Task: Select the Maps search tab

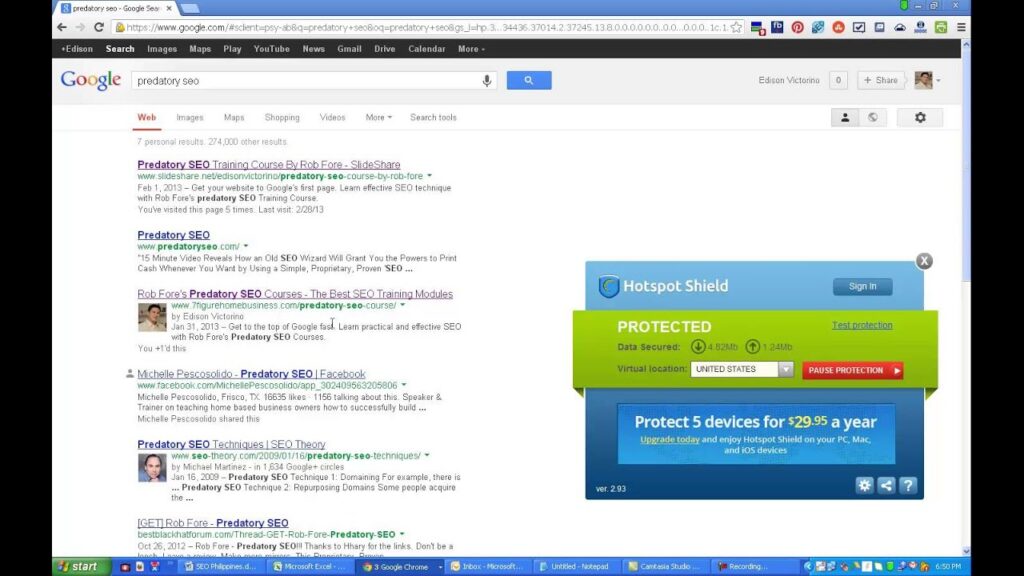Action: [x=234, y=118]
